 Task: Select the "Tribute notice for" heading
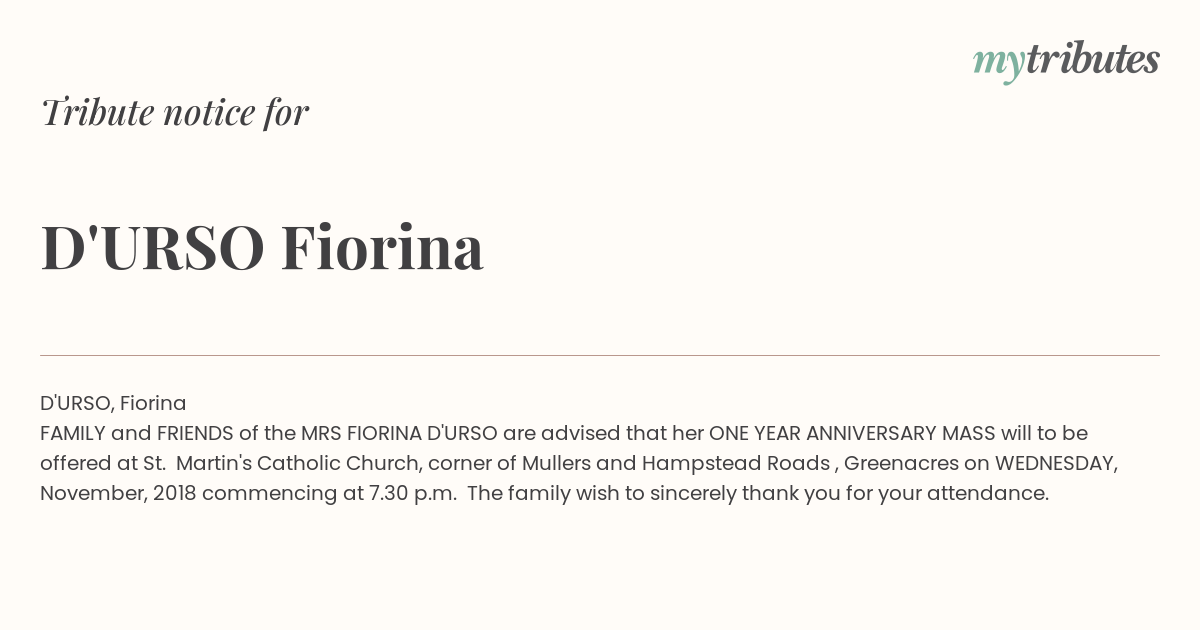click(x=174, y=112)
